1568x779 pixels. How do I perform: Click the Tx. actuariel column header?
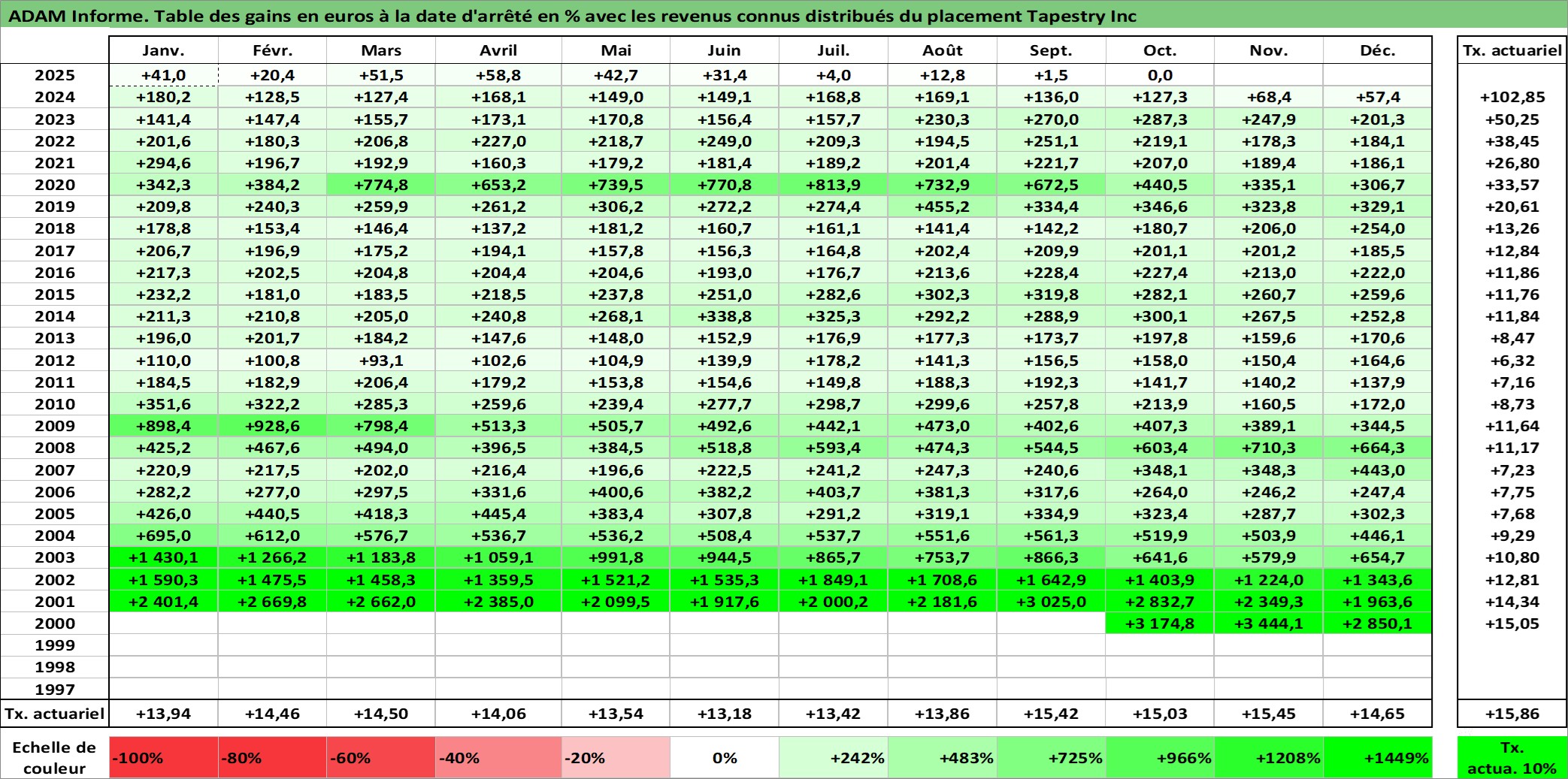pyautogui.click(x=1512, y=50)
